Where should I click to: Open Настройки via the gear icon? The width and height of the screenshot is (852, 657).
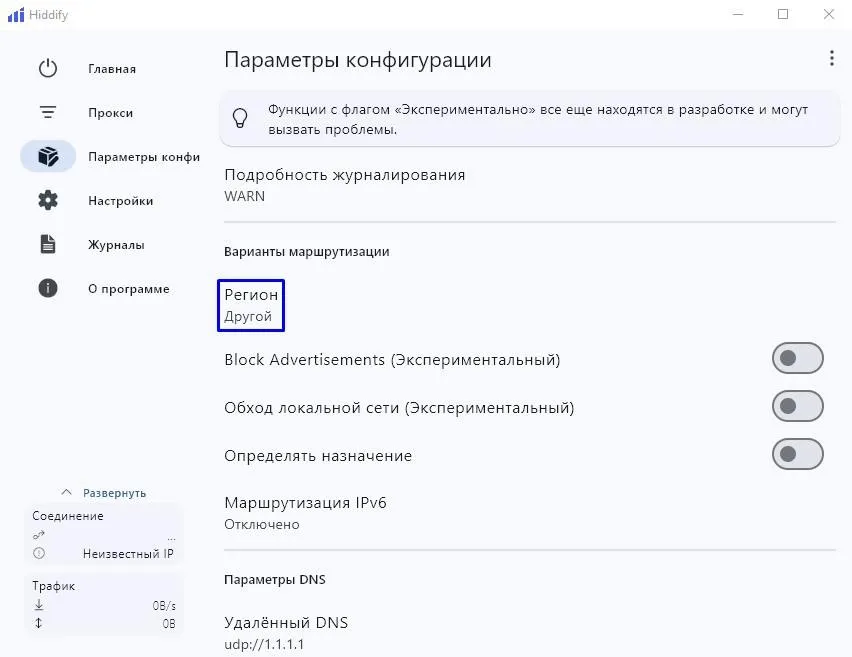click(48, 200)
